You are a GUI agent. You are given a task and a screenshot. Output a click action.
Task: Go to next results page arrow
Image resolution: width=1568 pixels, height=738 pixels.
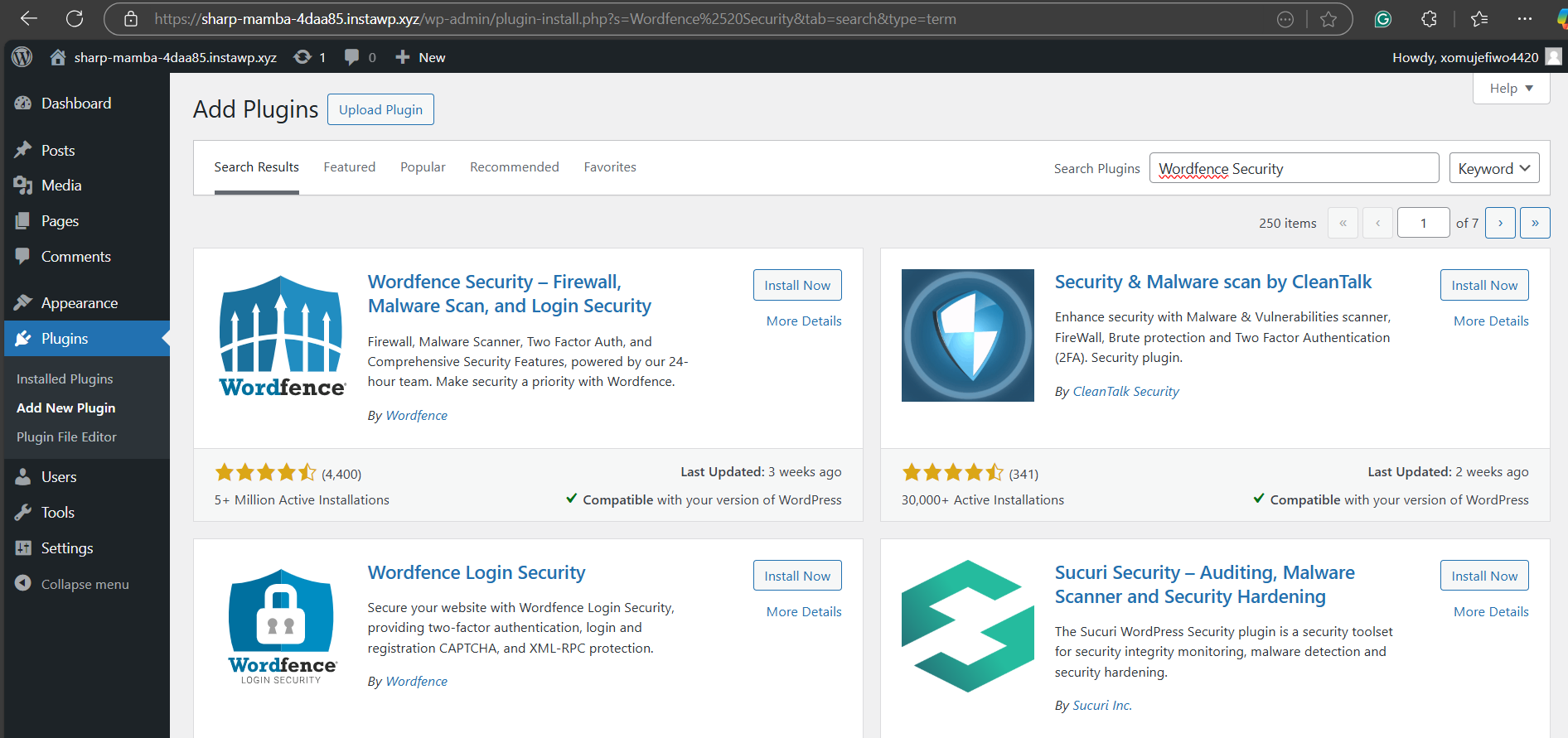pos(1500,223)
